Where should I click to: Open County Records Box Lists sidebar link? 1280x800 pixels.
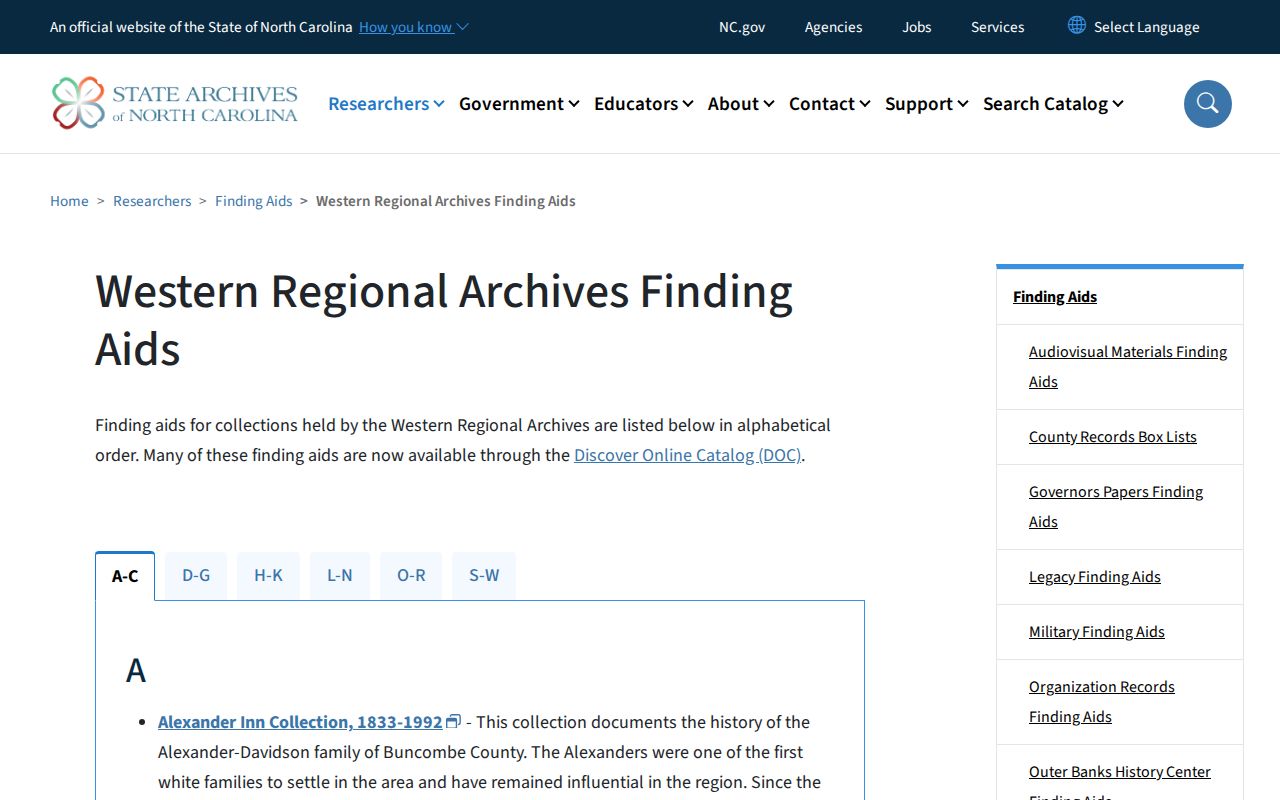coord(1113,437)
